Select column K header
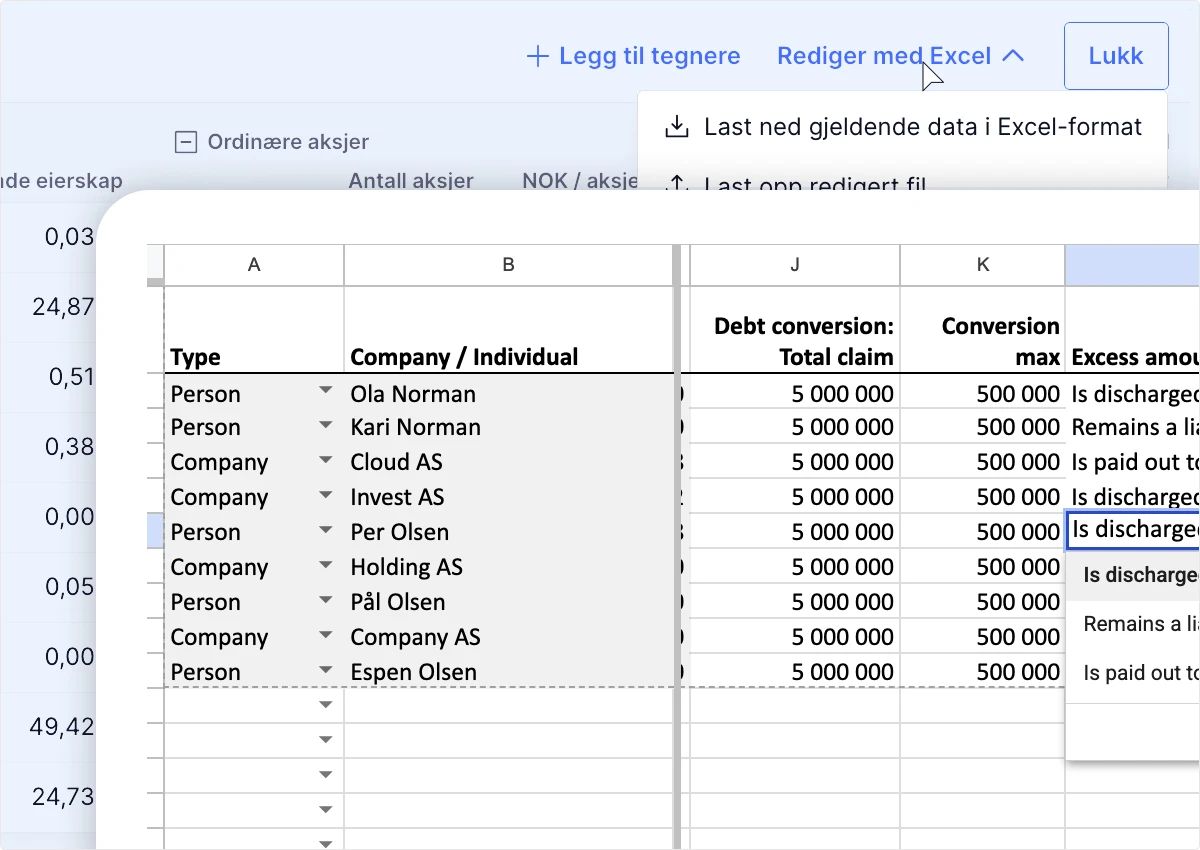1200x850 pixels. (x=983, y=265)
